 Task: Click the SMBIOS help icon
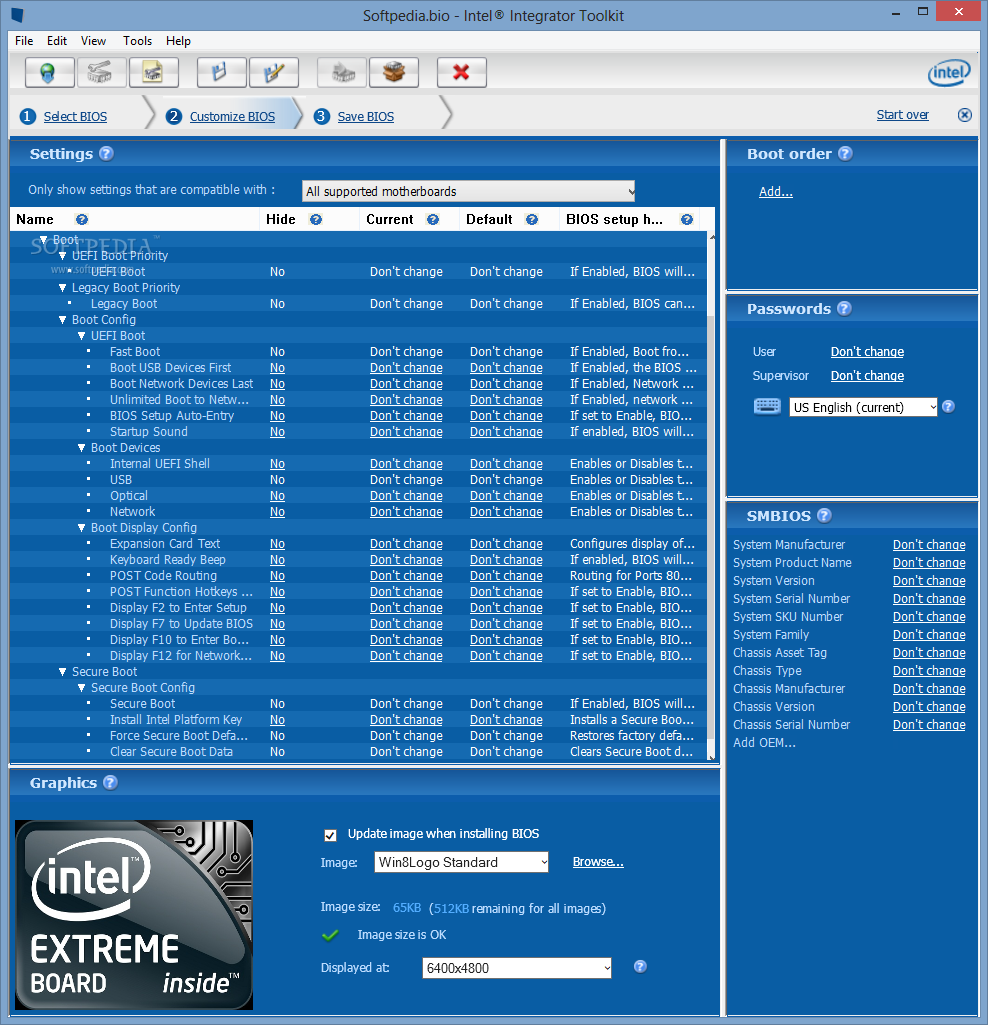tap(824, 516)
